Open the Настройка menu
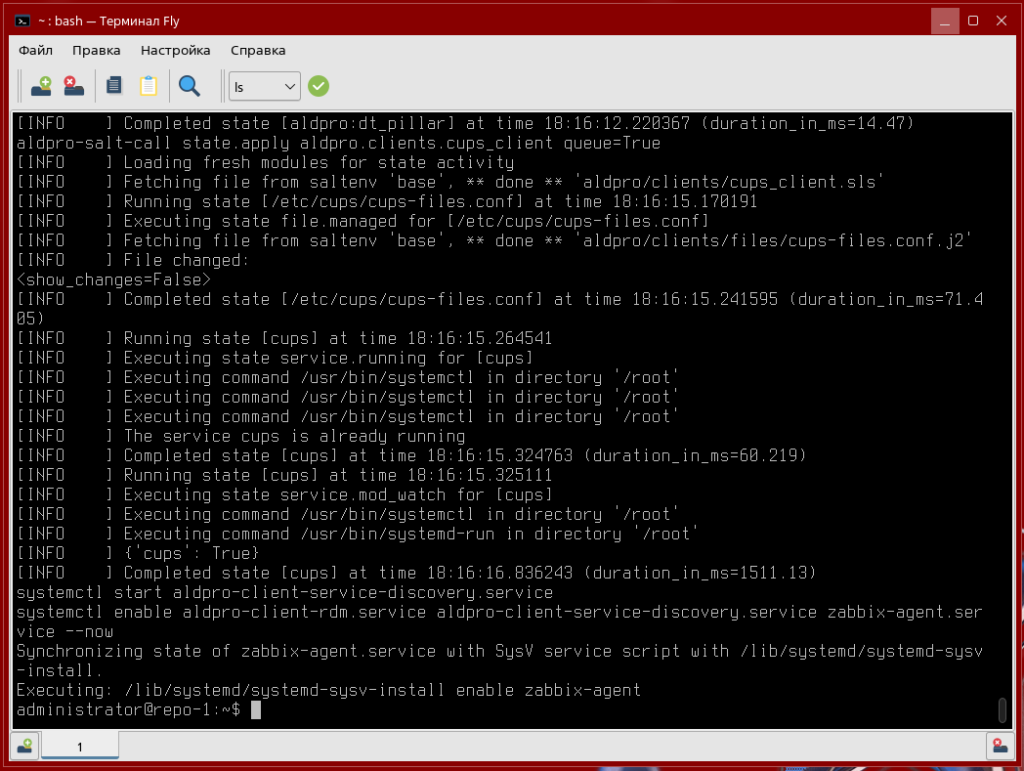The width and height of the screenshot is (1024, 771). coord(175,50)
